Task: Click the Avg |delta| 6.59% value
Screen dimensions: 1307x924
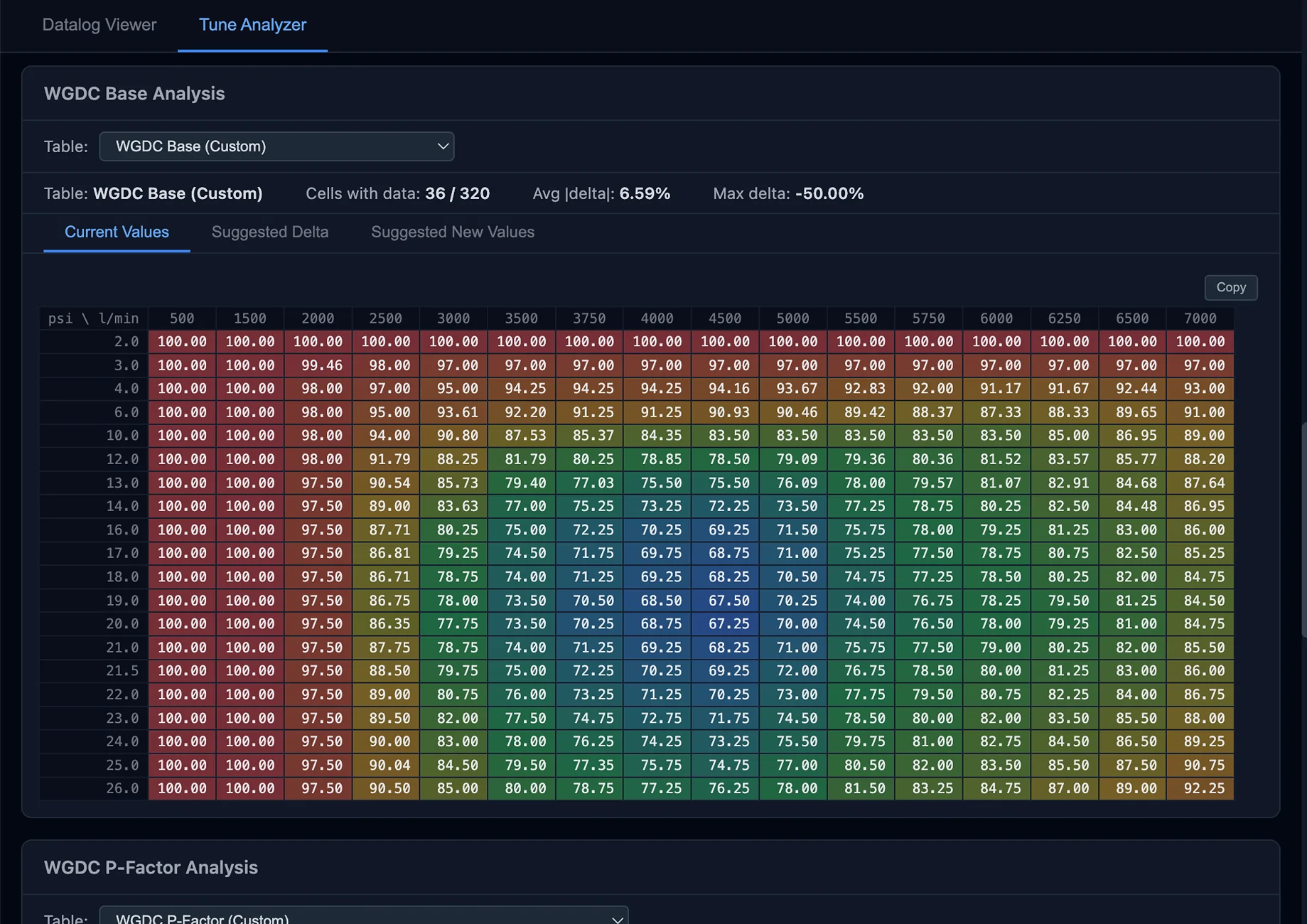Action: (x=645, y=193)
